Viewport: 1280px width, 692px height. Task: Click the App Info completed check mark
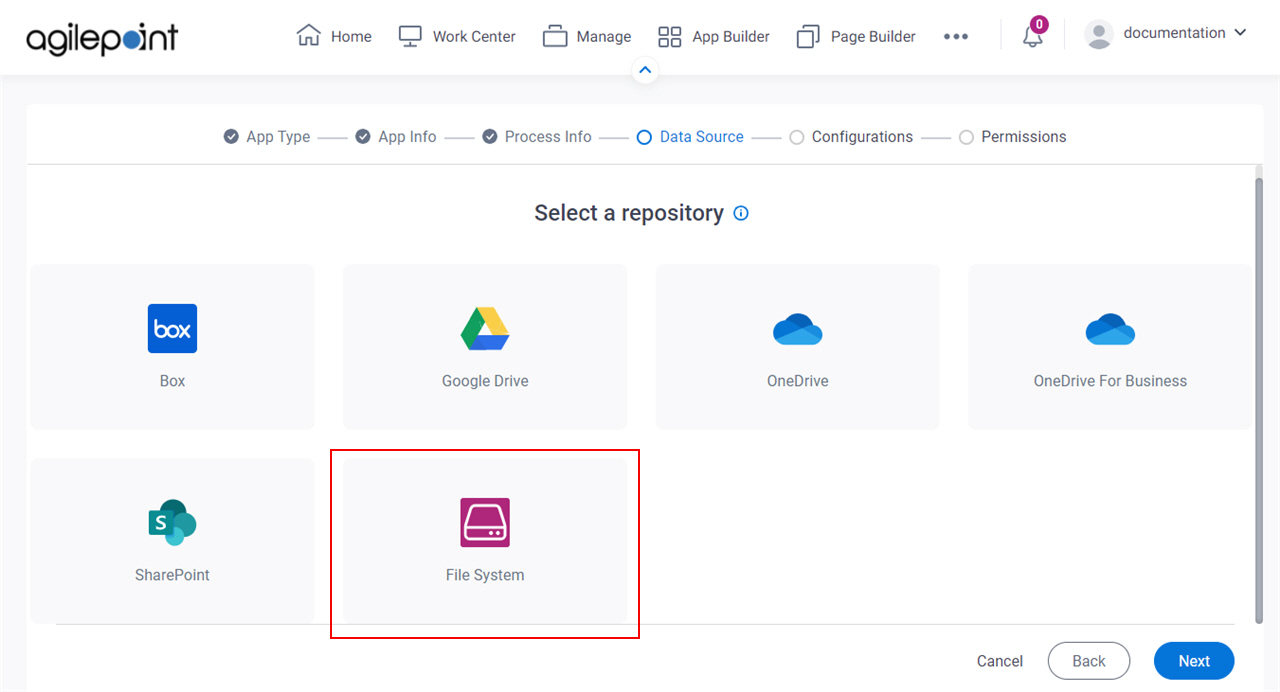(x=363, y=137)
